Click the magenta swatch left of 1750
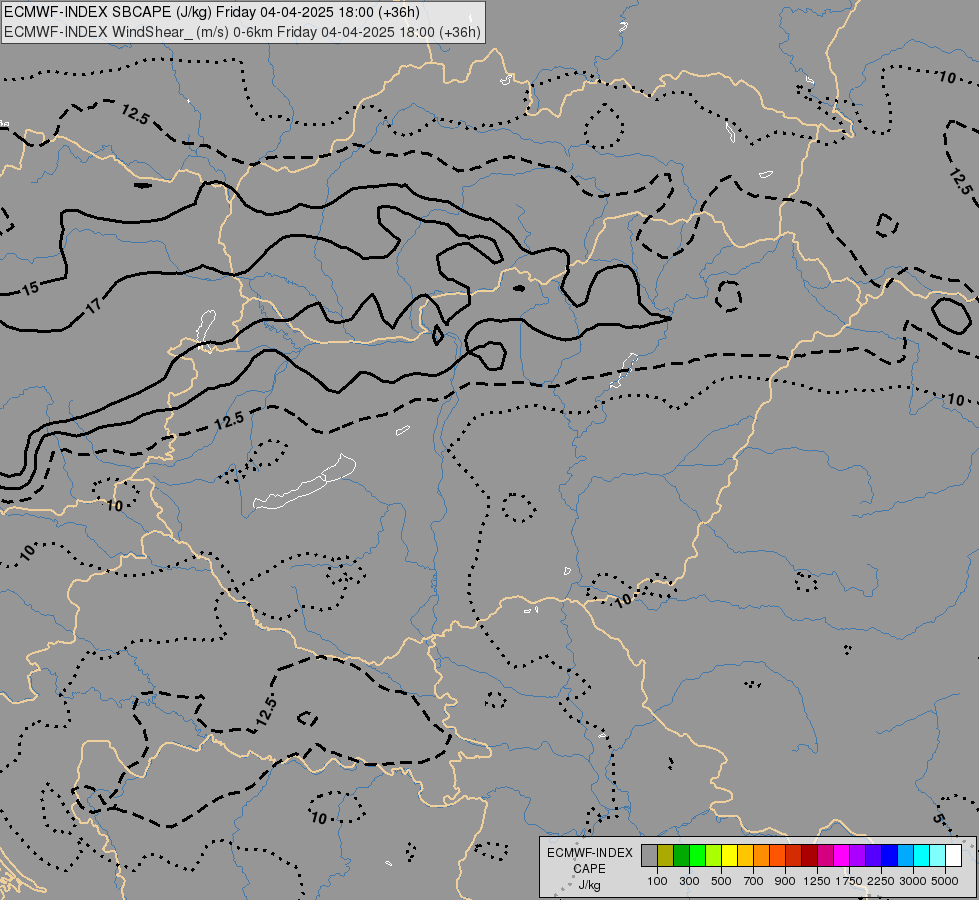This screenshot has height=900, width=979. click(841, 856)
